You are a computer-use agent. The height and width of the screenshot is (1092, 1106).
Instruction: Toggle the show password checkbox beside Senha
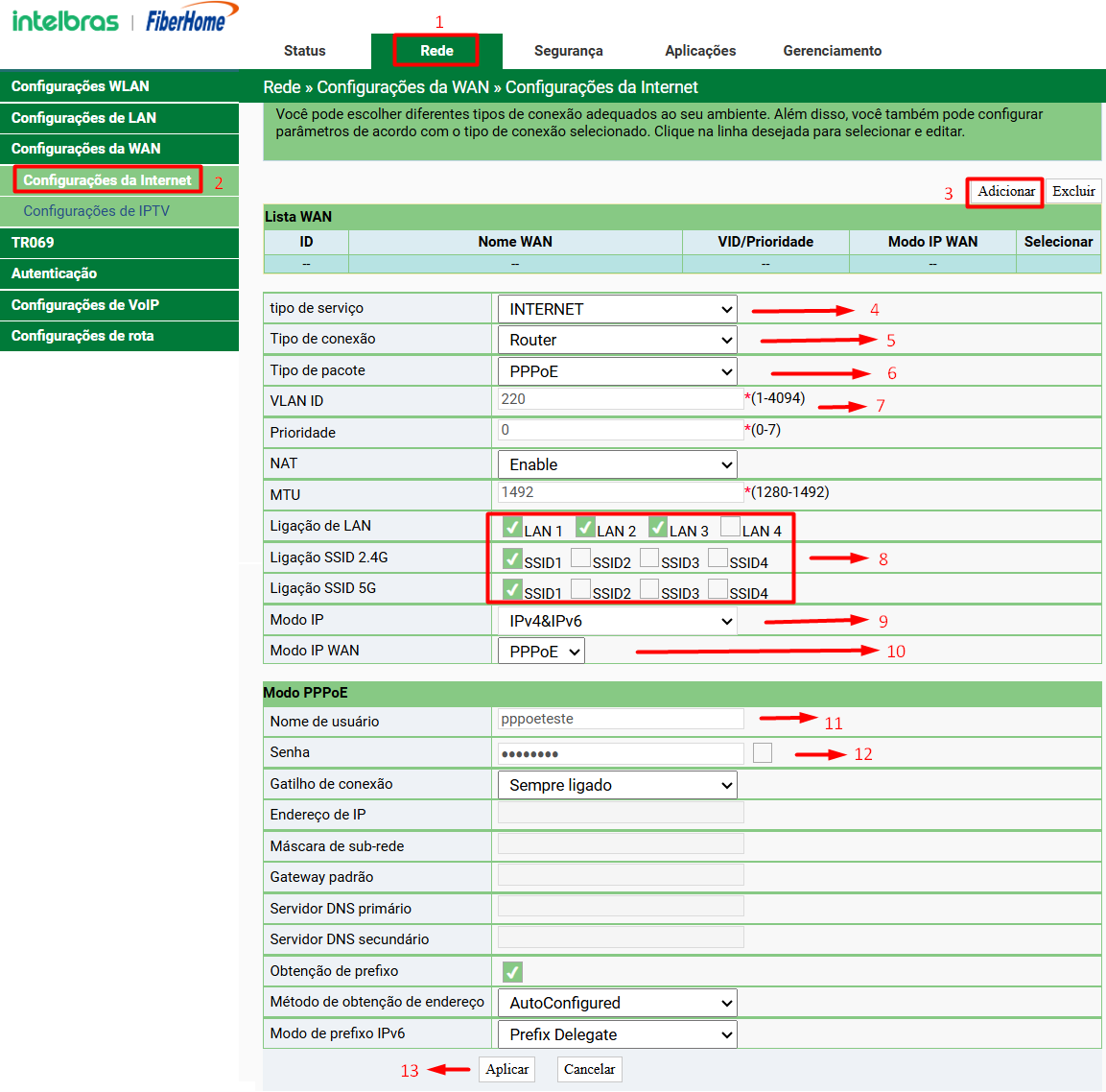point(763,752)
